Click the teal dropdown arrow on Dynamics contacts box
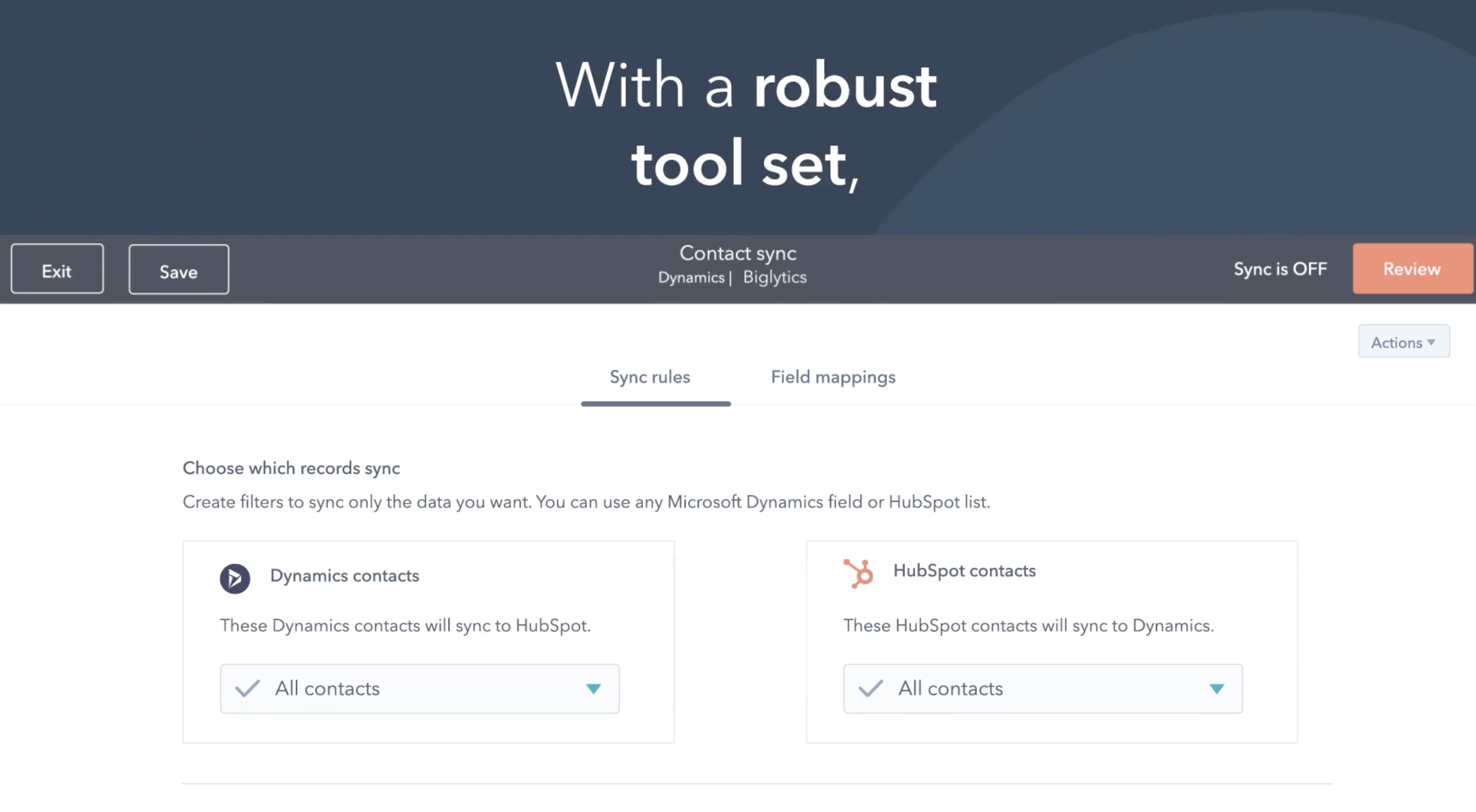 [594, 690]
